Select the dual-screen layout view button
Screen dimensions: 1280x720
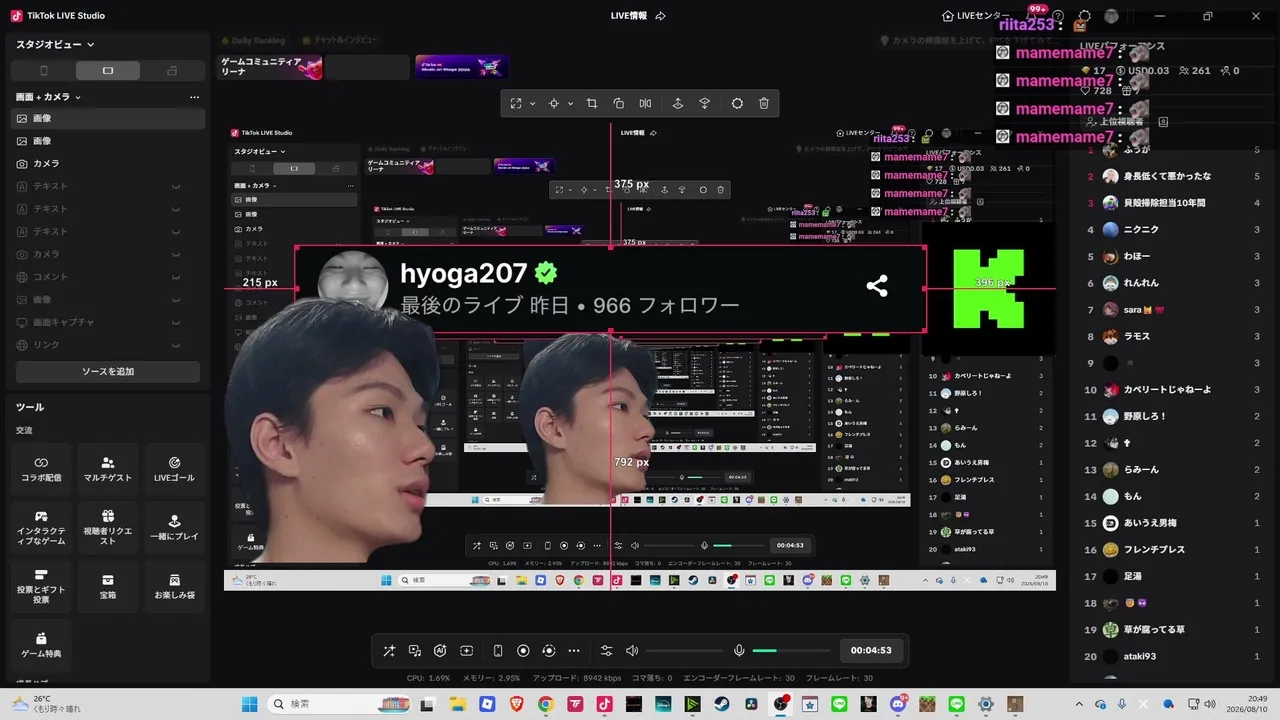click(x=172, y=71)
